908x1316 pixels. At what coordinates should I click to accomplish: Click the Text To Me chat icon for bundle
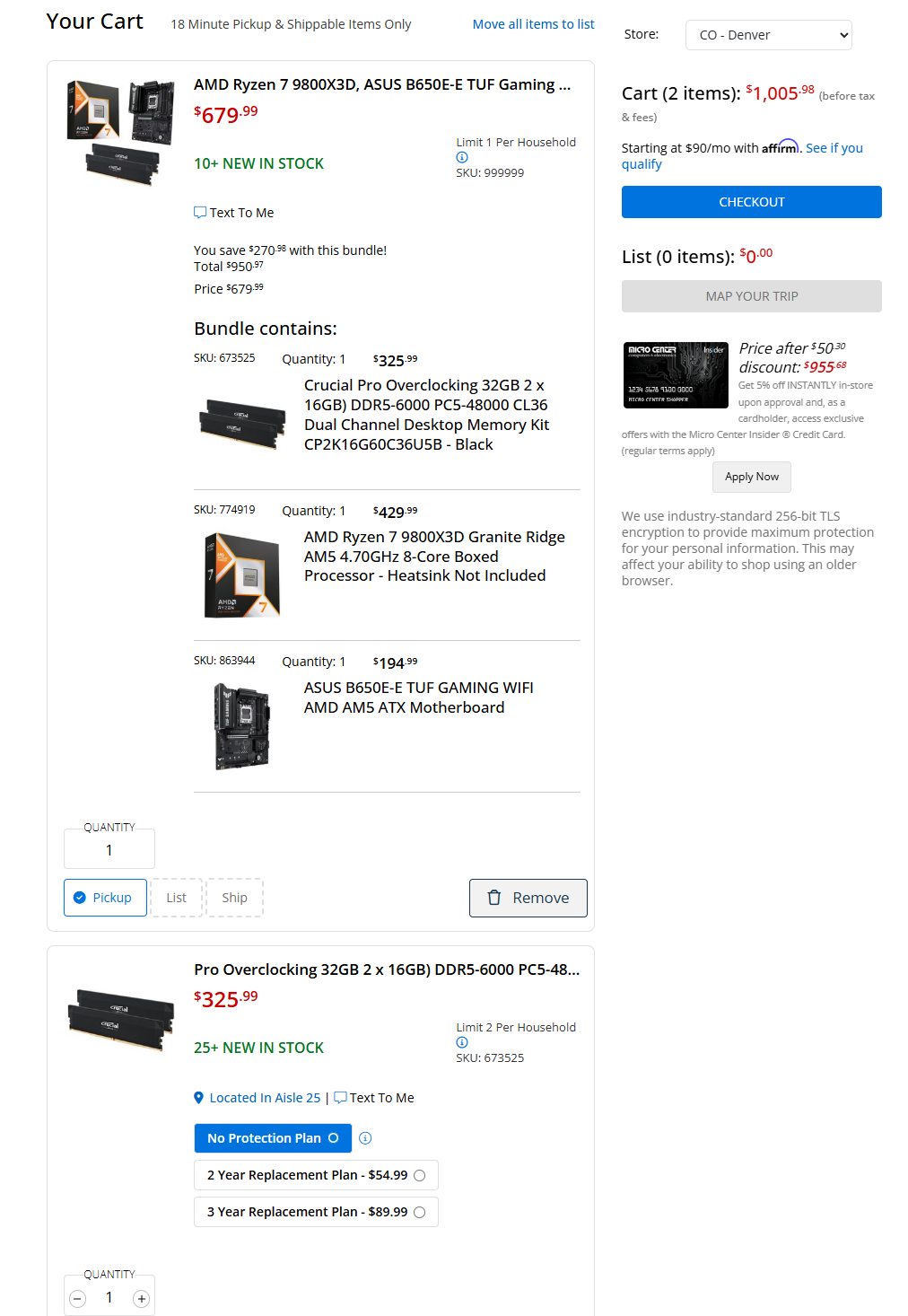coord(200,213)
